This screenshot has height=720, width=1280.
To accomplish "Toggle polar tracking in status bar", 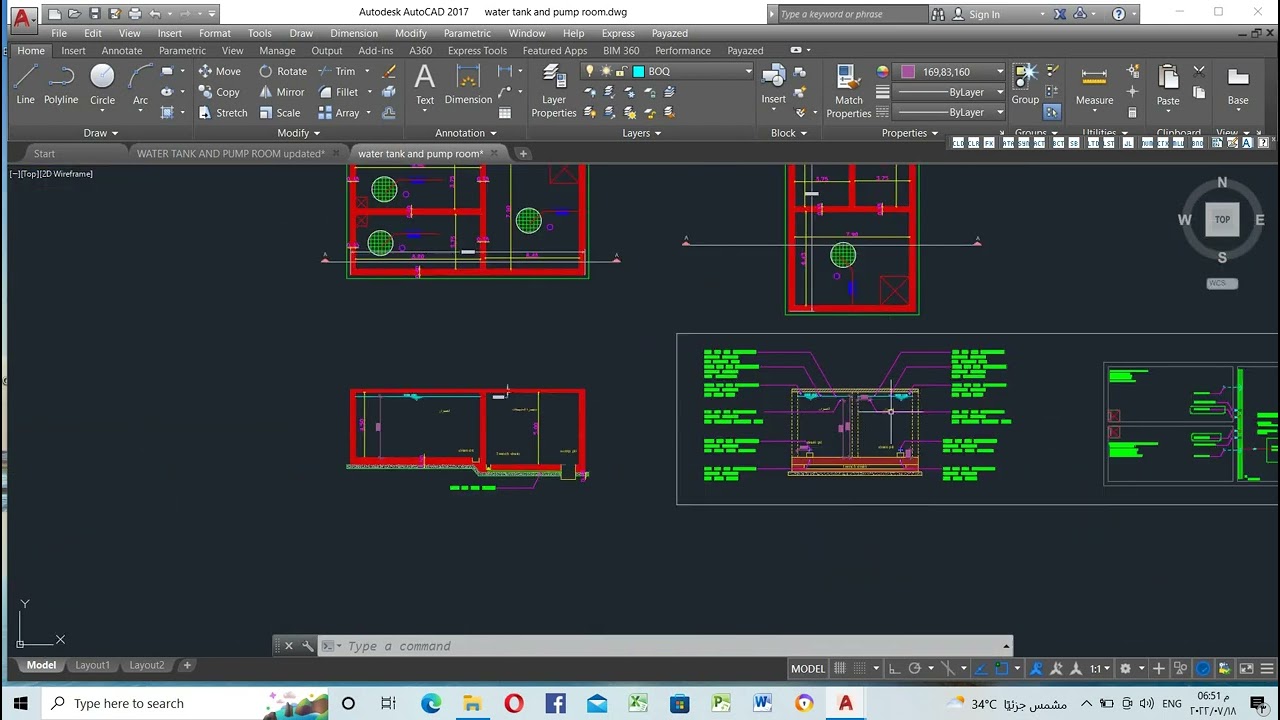I will coord(914,668).
